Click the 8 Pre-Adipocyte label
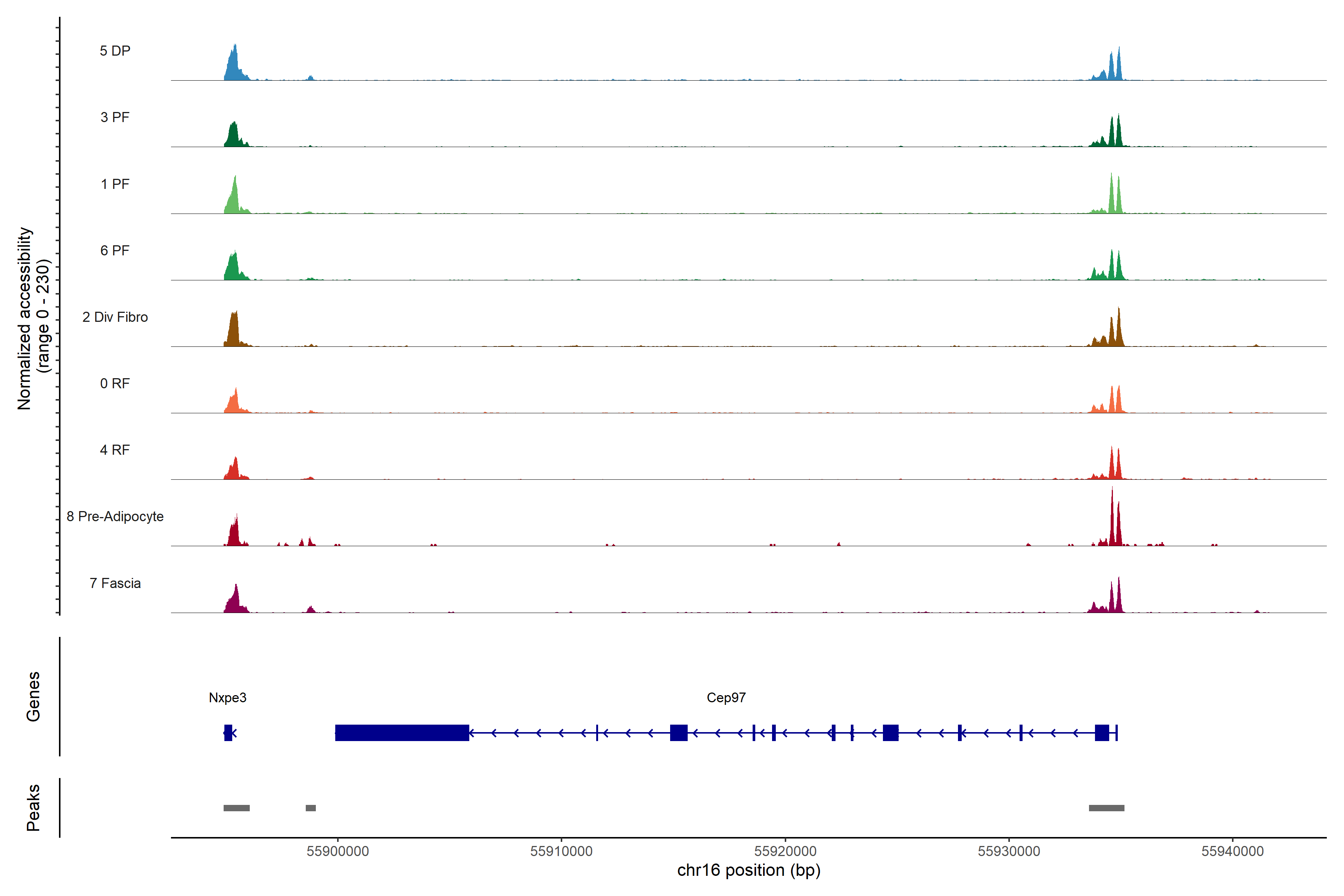 (115, 517)
